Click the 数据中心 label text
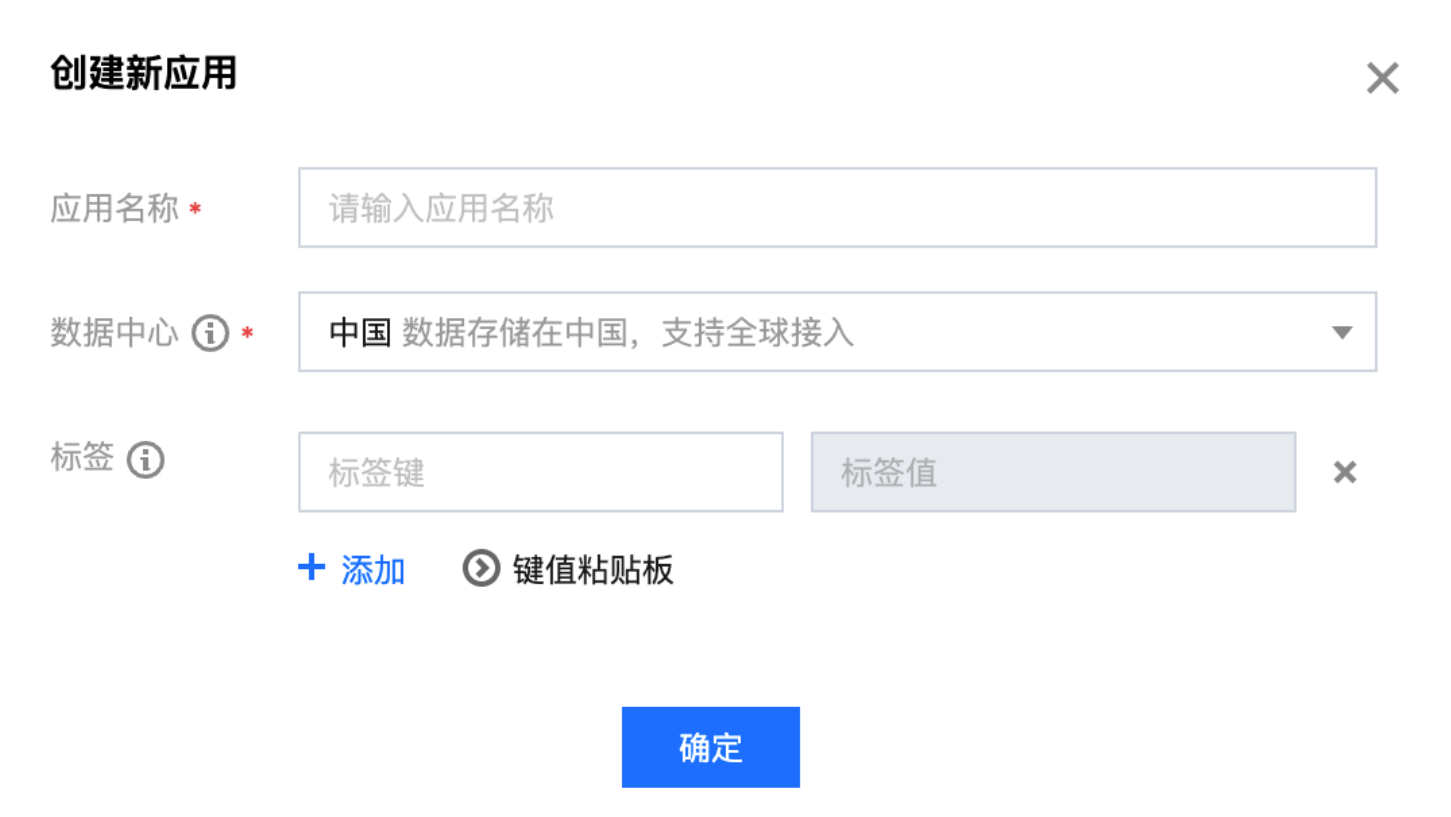The width and height of the screenshot is (1451, 817). (x=114, y=334)
